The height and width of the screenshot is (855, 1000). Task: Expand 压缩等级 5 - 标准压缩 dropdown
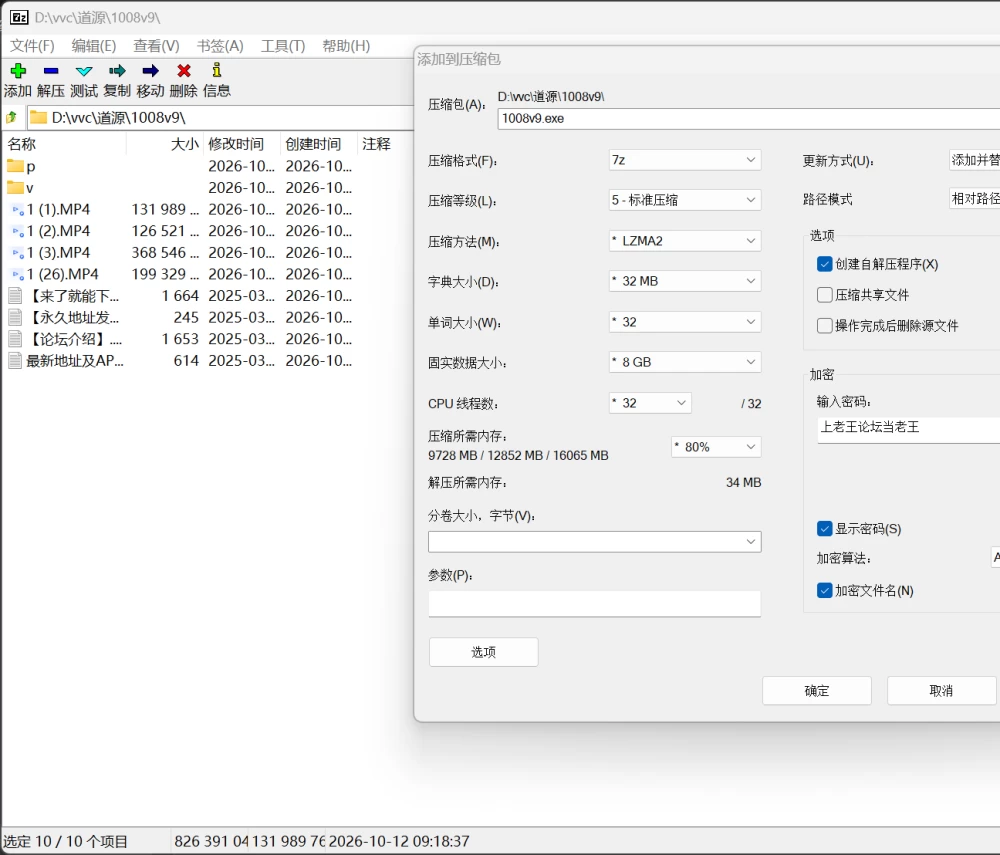point(684,200)
